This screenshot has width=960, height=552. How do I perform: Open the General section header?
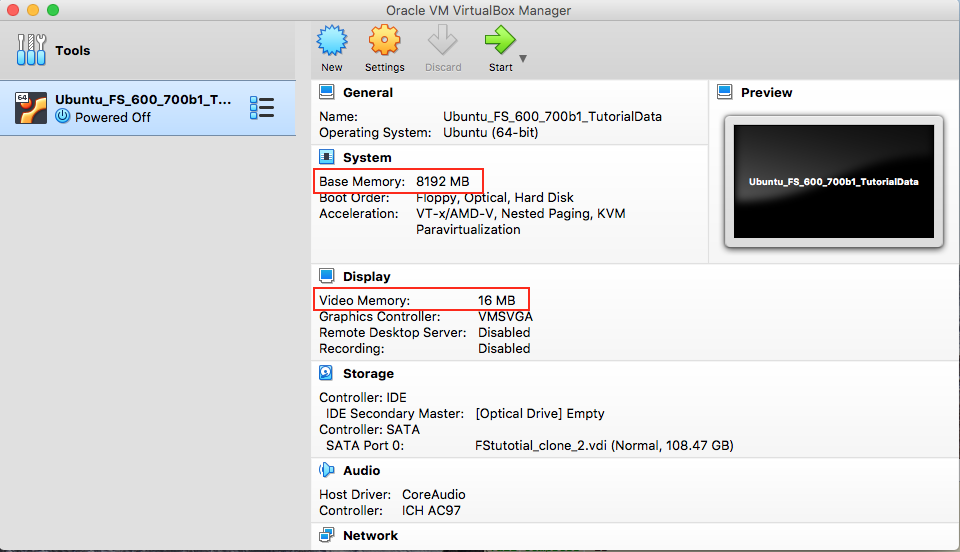pyautogui.click(x=367, y=92)
